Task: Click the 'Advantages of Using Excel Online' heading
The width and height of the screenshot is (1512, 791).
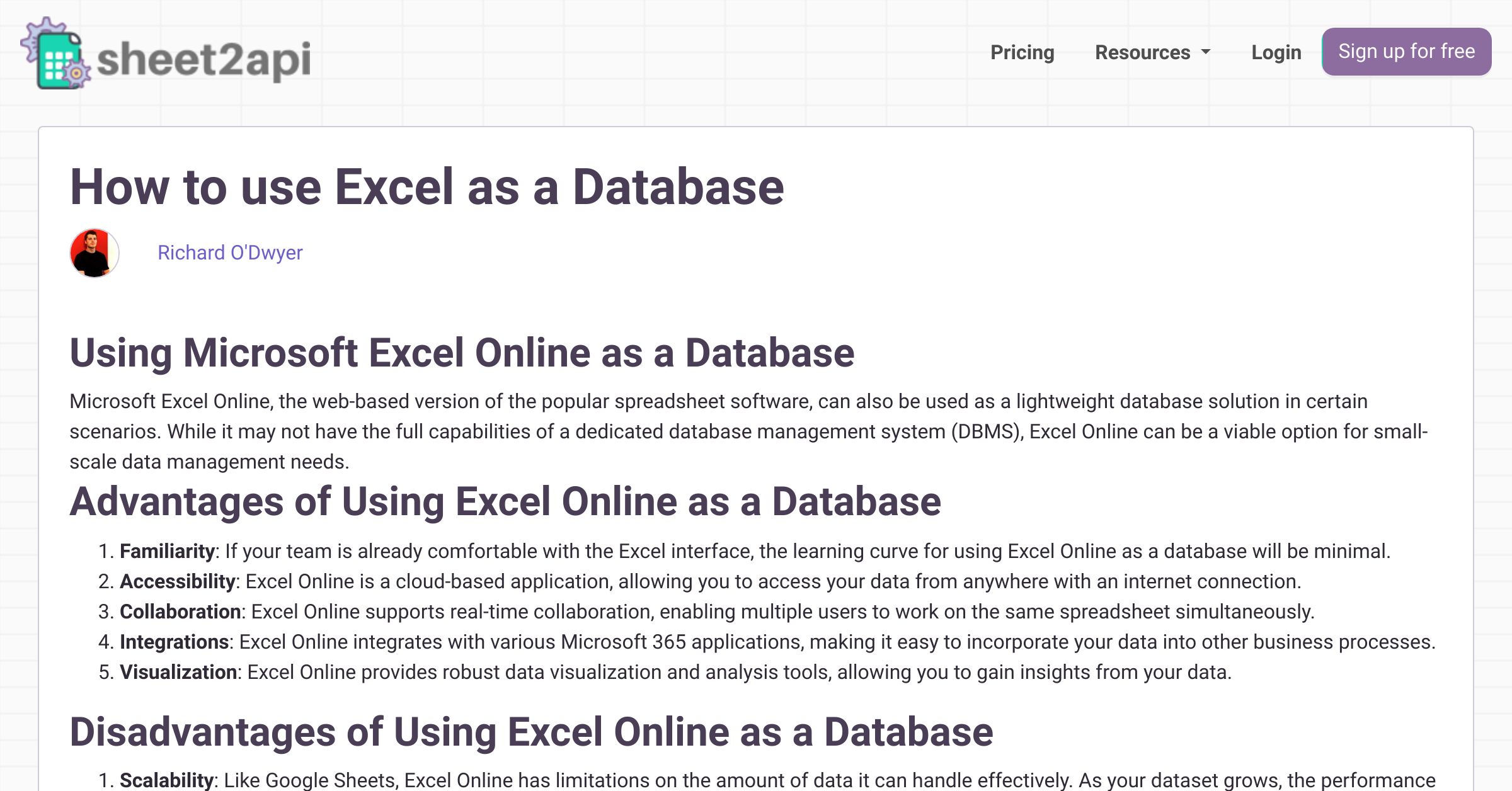Action: [505, 502]
